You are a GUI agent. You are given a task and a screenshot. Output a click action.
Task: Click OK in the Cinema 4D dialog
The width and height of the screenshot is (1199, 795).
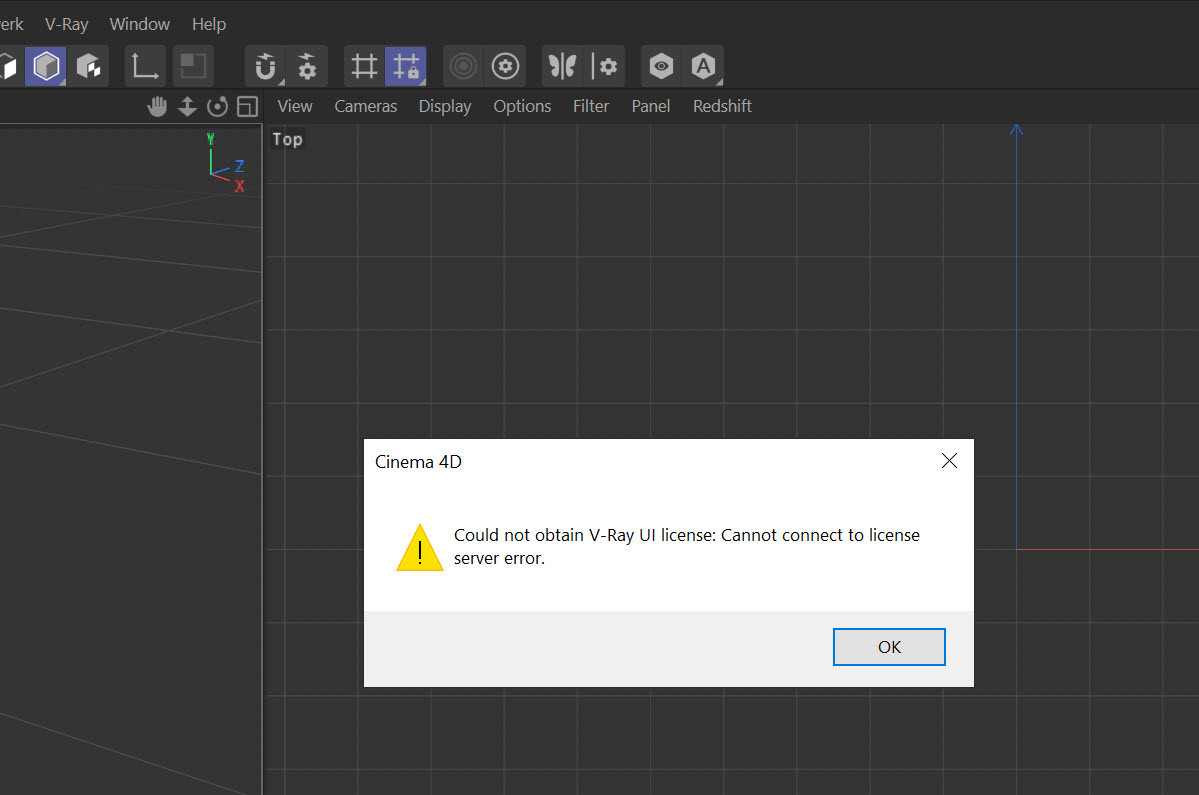coord(889,647)
